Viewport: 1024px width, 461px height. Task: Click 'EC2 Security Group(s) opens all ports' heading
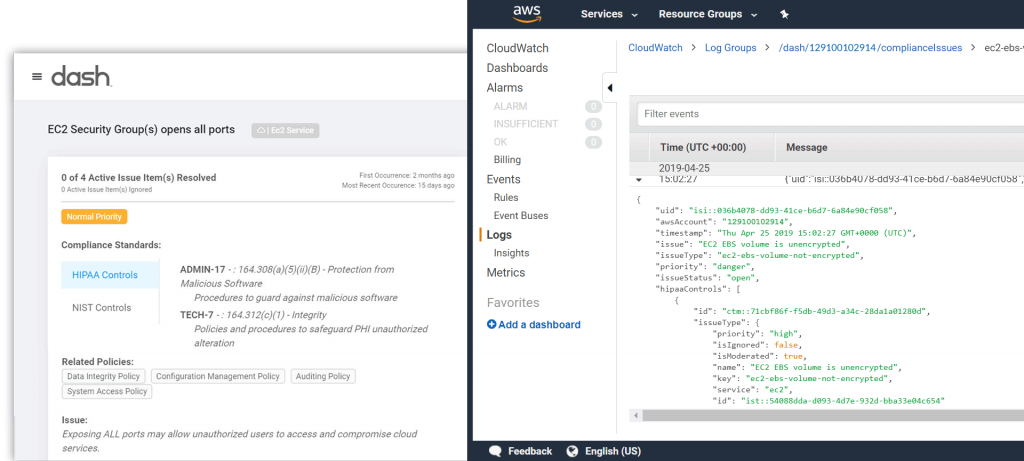tap(141, 129)
